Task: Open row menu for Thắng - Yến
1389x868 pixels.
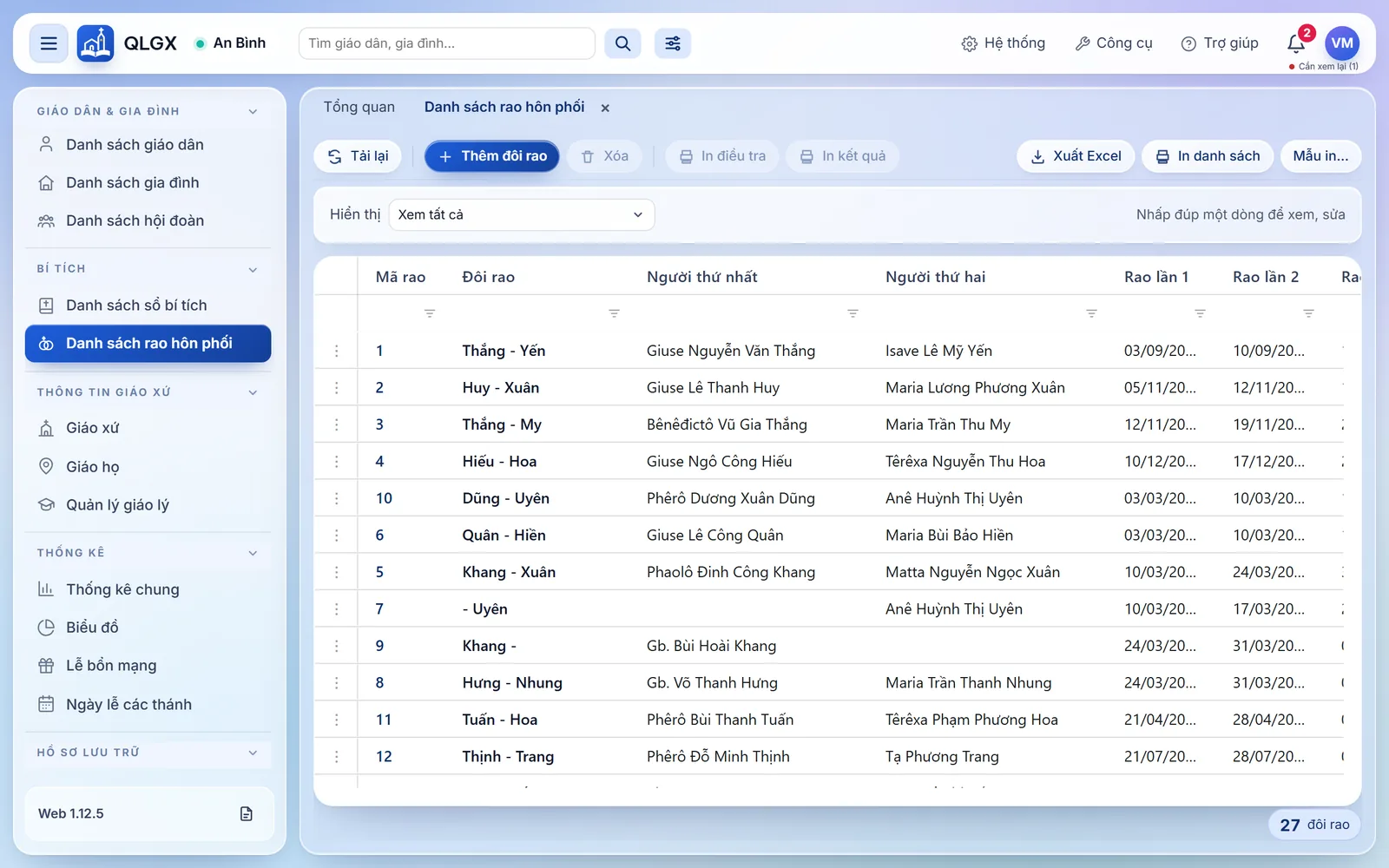Action: point(337,351)
